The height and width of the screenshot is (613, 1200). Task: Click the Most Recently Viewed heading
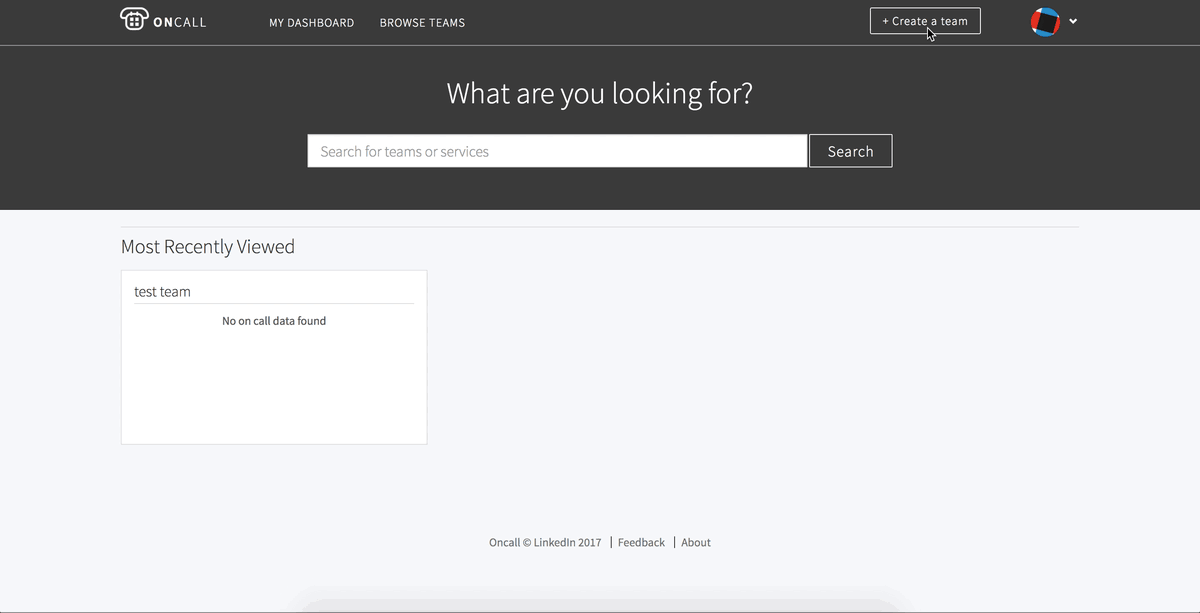[208, 247]
